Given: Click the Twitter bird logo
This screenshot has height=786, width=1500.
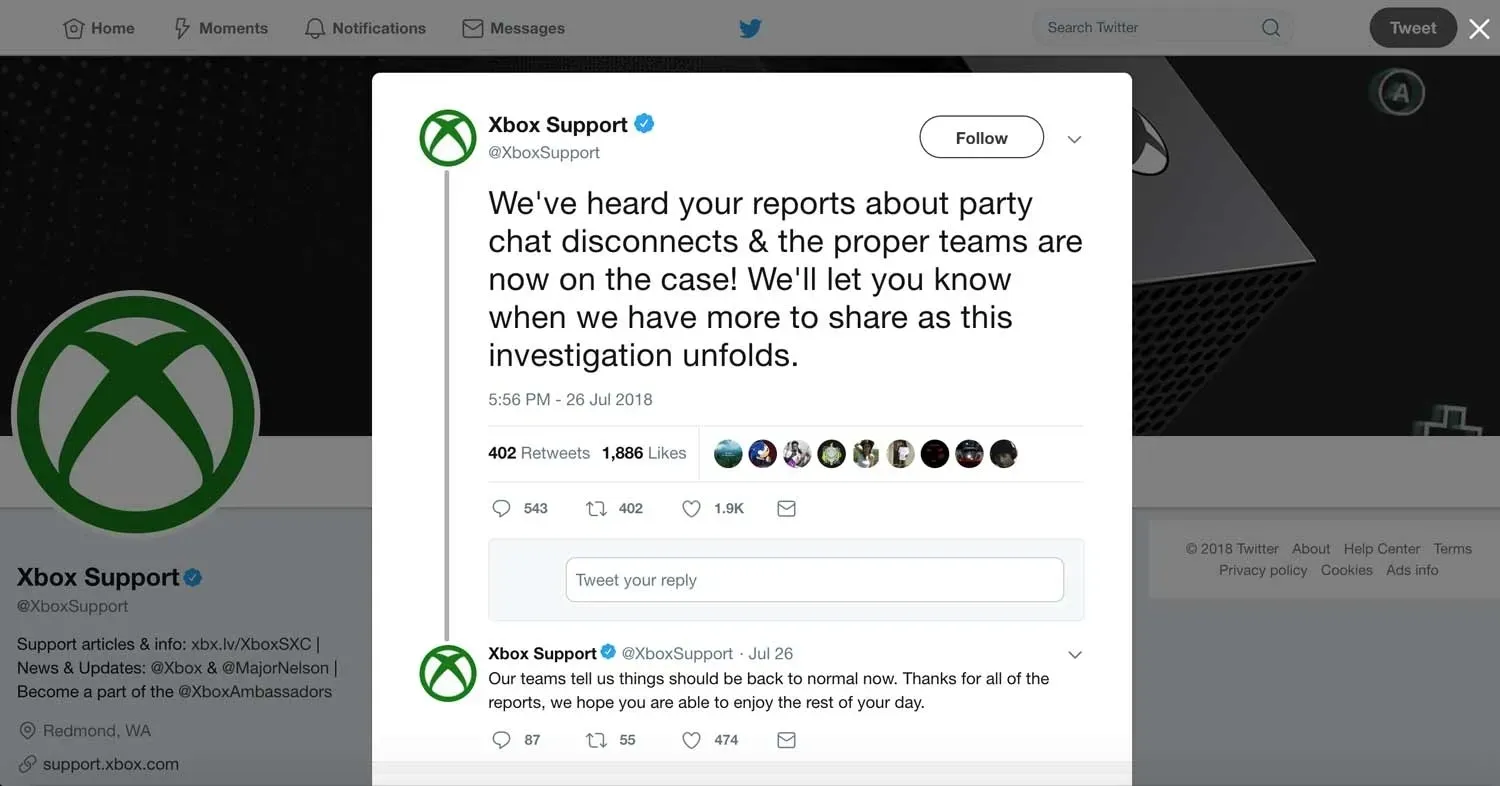Looking at the screenshot, I should click(x=750, y=28).
